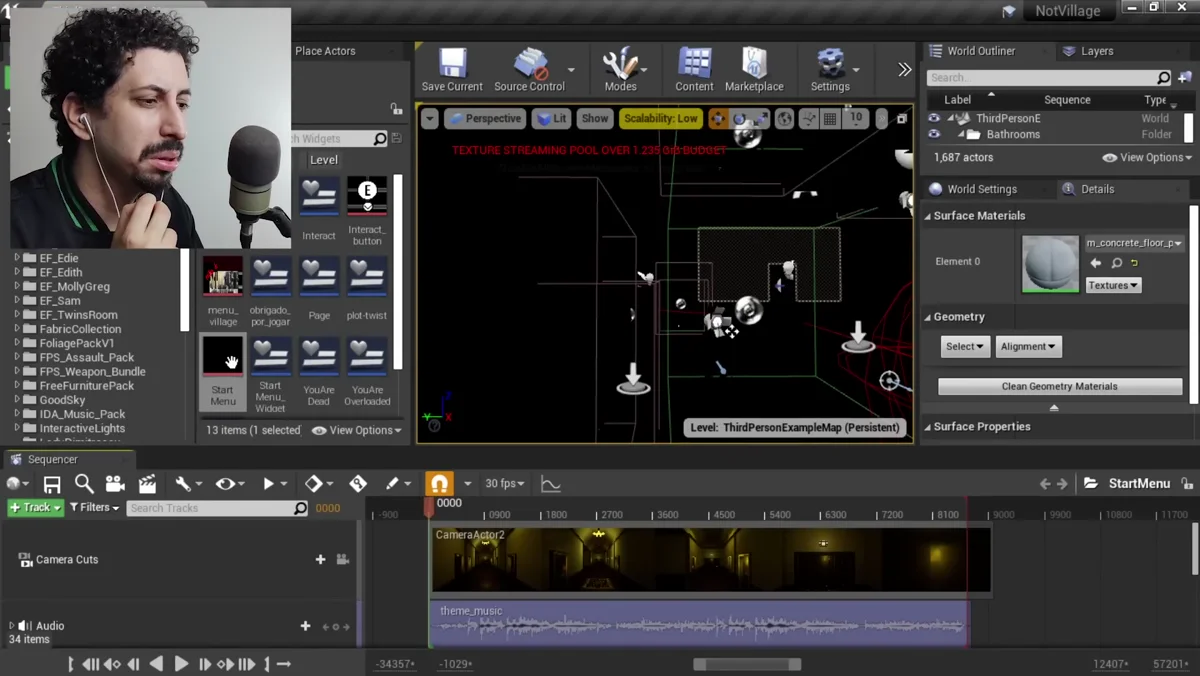This screenshot has height=676, width=1200.
Task: Save the sequence with the disk icon
Action: [52, 484]
